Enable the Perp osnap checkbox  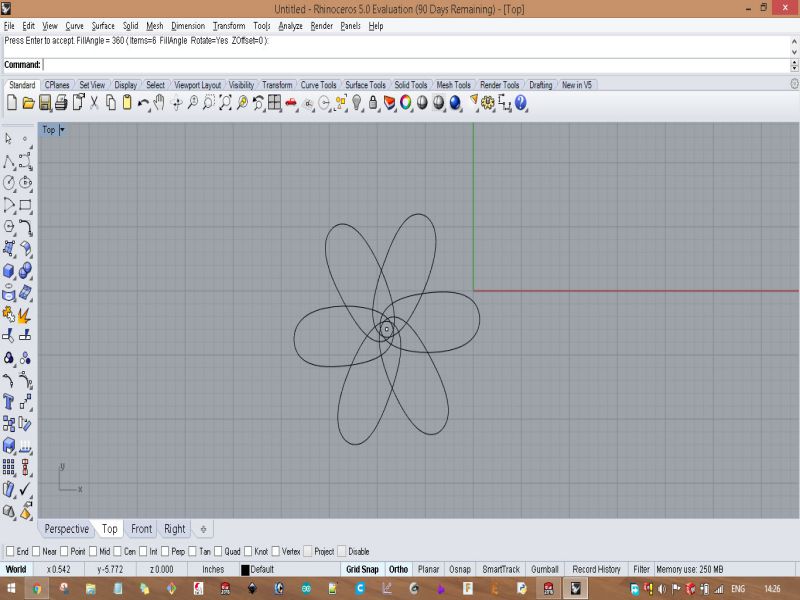pos(165,551)
